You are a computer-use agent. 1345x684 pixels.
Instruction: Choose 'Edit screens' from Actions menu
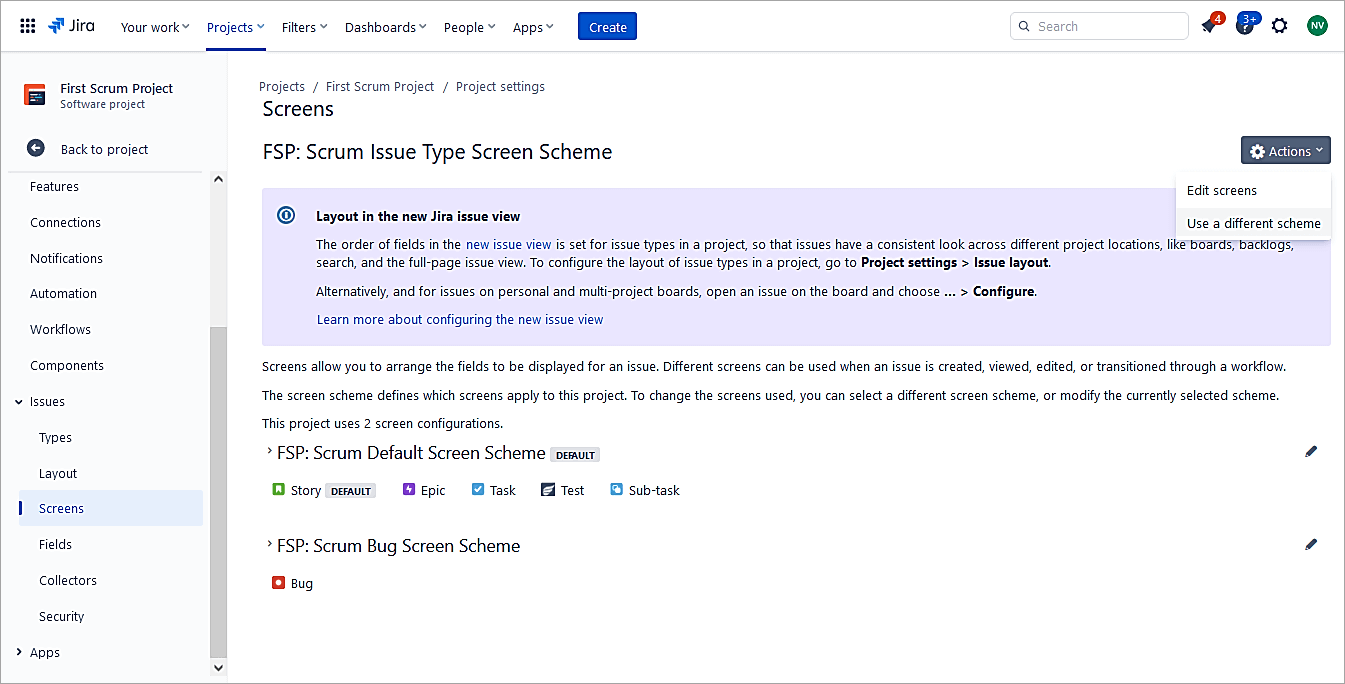[1222, 191]
